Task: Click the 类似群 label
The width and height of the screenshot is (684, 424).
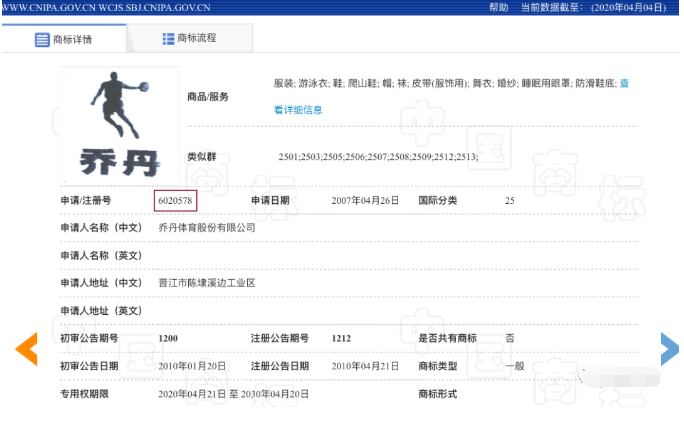Action: coord(202,157)
